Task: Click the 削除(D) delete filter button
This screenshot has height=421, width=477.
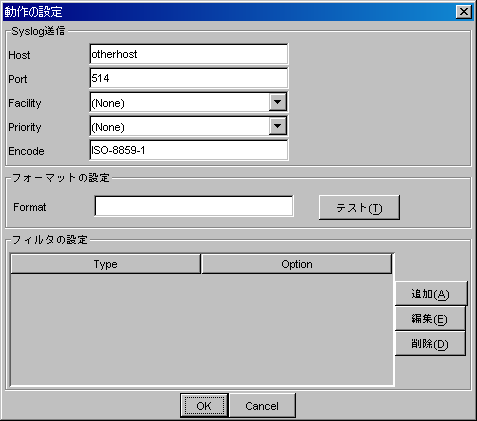Action: click(x=430, y=344)
